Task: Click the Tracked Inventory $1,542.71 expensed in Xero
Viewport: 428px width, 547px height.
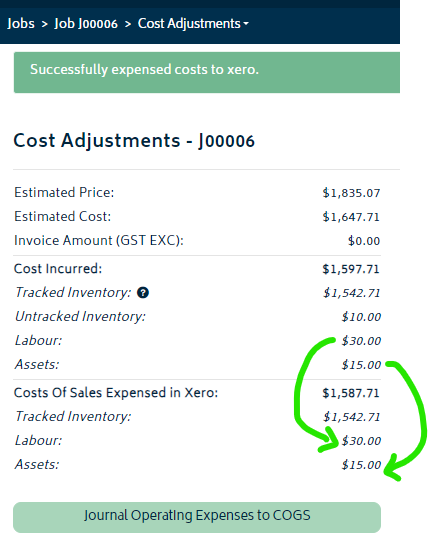Action: pos(352,417)
